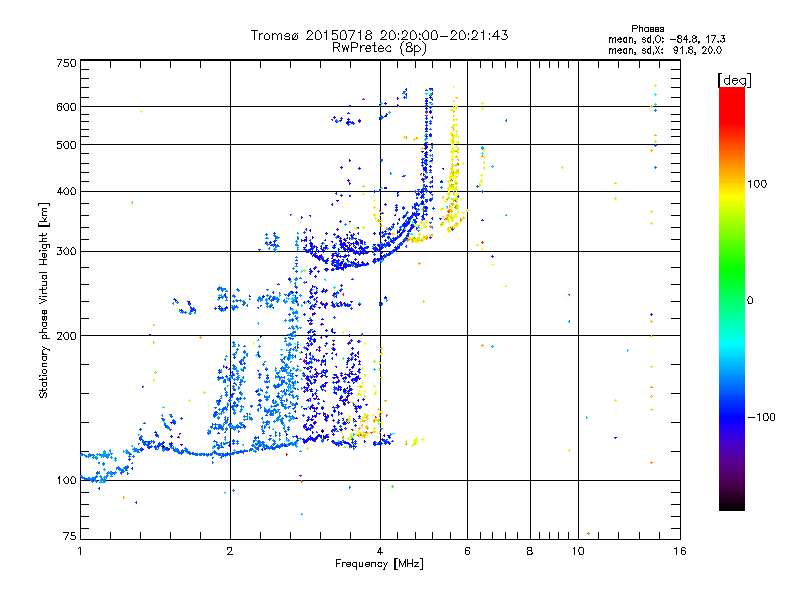Click the colorbar tick label "-100"
Viewport: 800px width, 600px height.
click(x=761, y=417)
